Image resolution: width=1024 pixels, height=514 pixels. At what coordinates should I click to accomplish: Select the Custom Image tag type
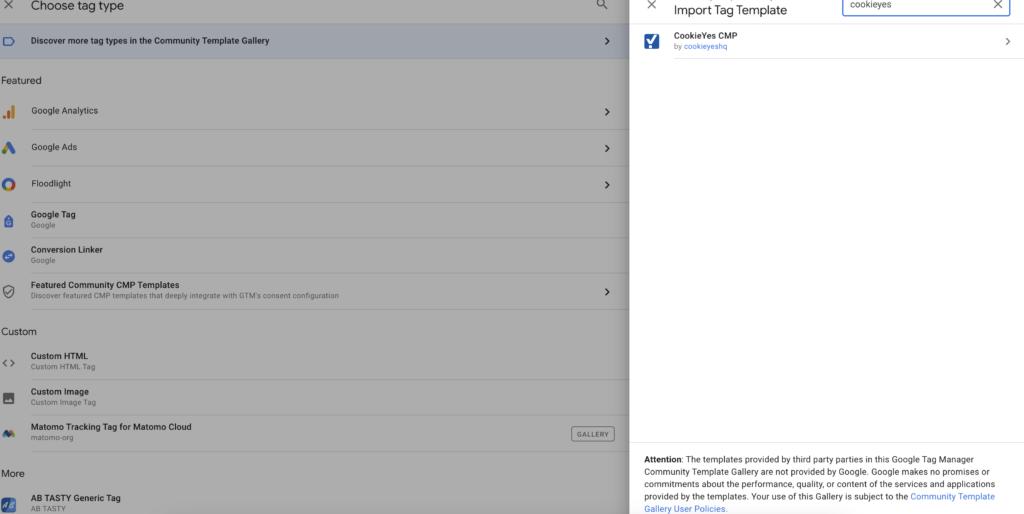click(x=60, y=397)
